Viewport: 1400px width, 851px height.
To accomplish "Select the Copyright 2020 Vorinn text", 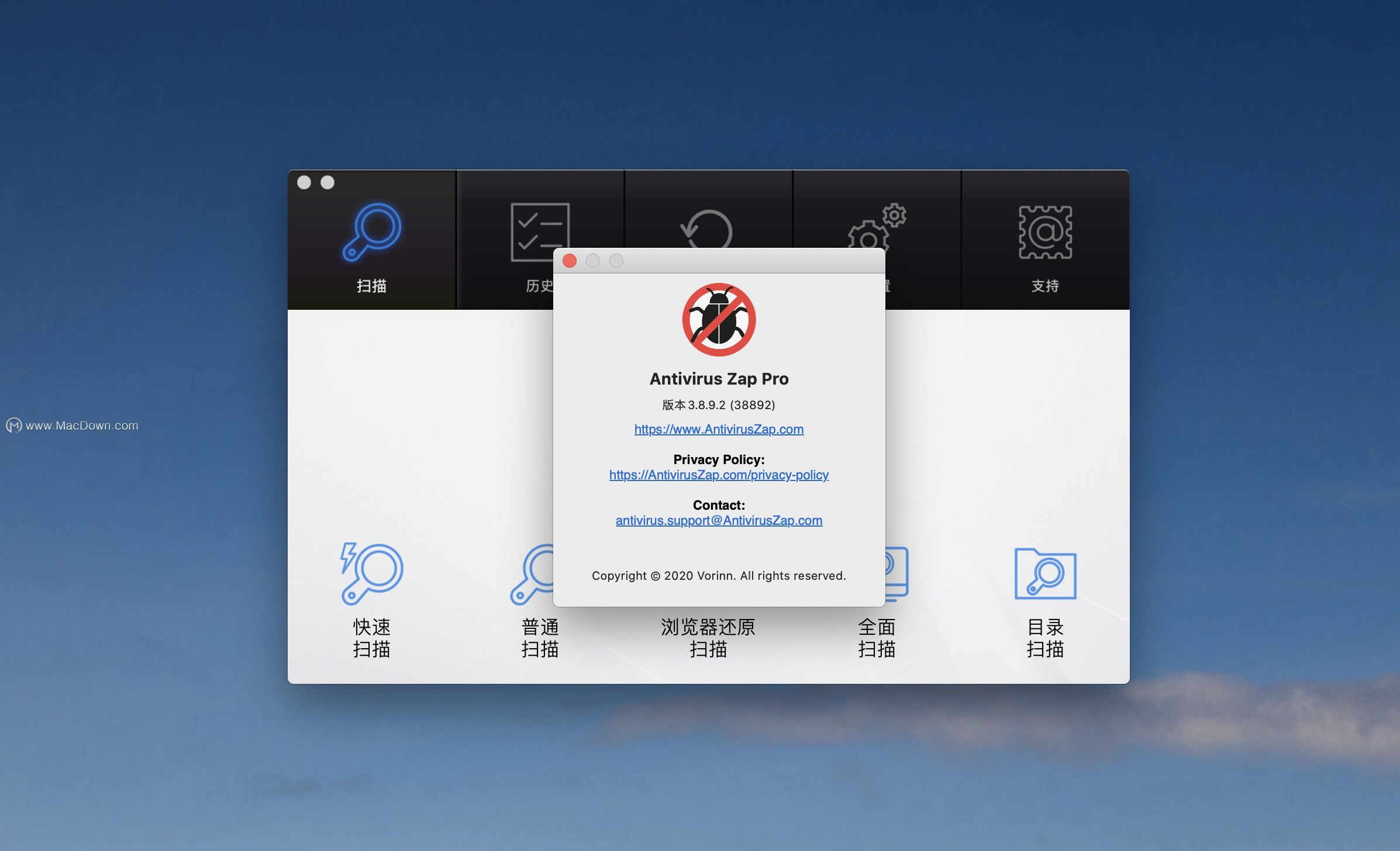I will point(719,576).
